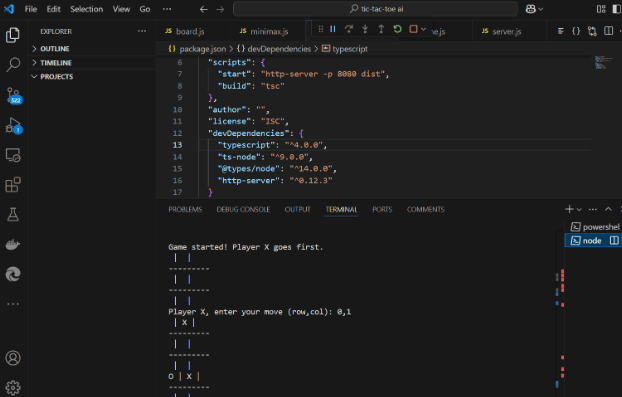This screenshot has height=397, width=622.
Task: Step into in debug toolbar
Action: (x=365, y=29)
